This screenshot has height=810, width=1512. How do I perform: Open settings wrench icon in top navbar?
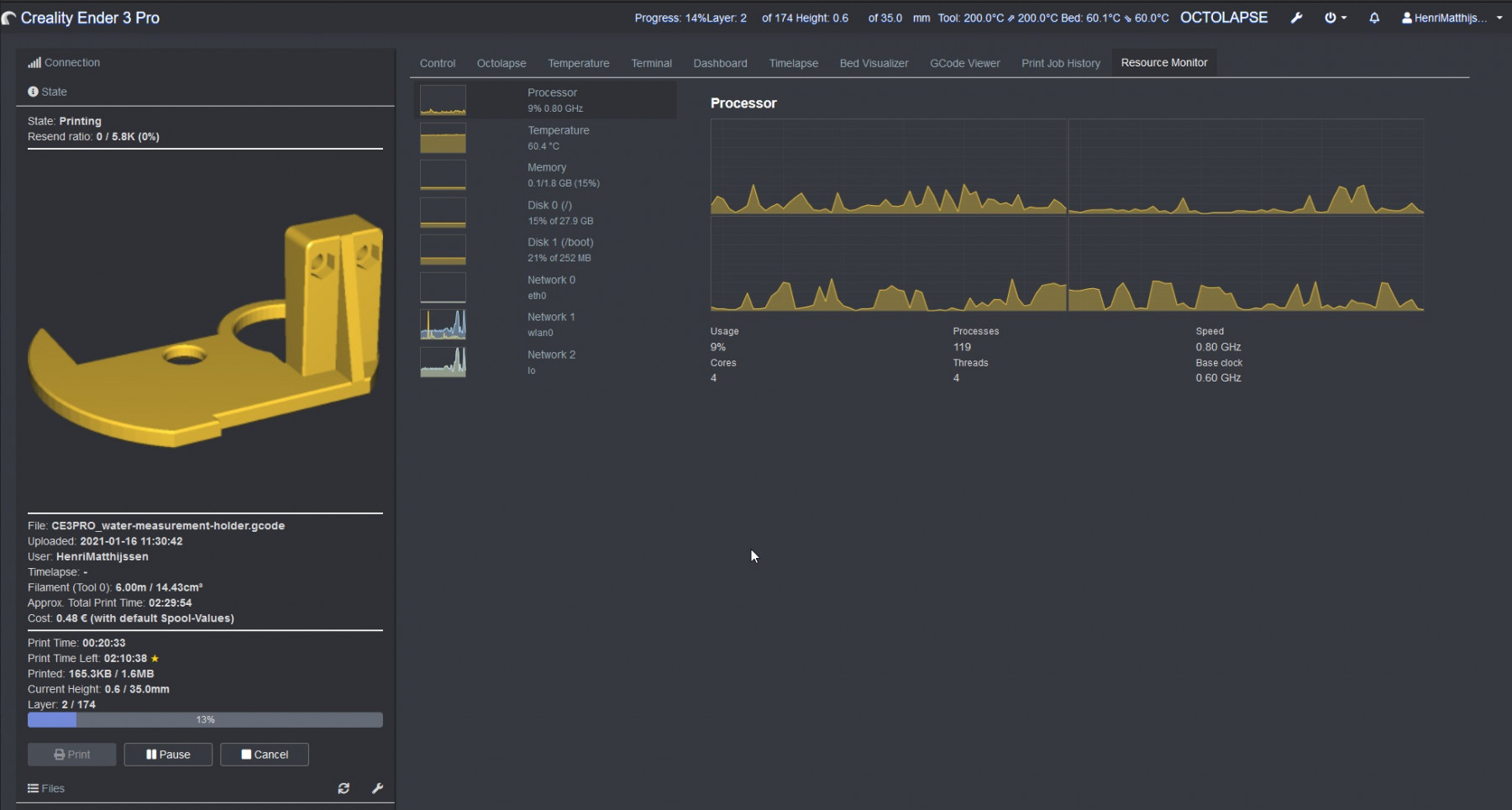point(1296,18)
